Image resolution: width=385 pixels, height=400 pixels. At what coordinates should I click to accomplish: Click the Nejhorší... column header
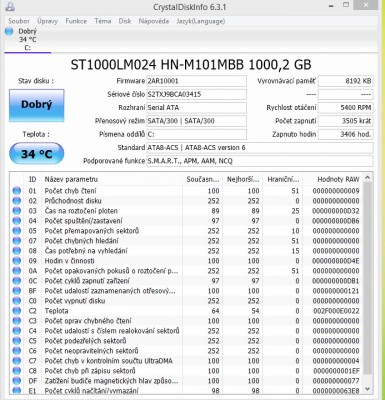pyautogui.click(x=243, y=179)
